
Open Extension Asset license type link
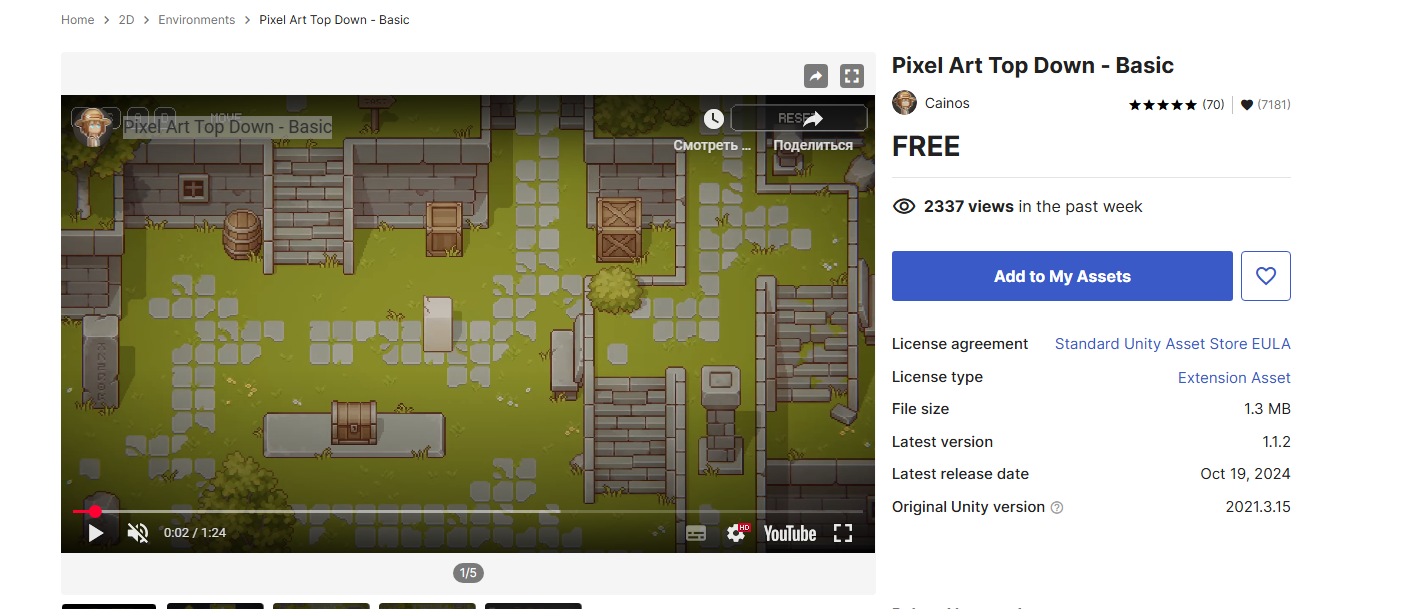click(x=1234, y=378)
